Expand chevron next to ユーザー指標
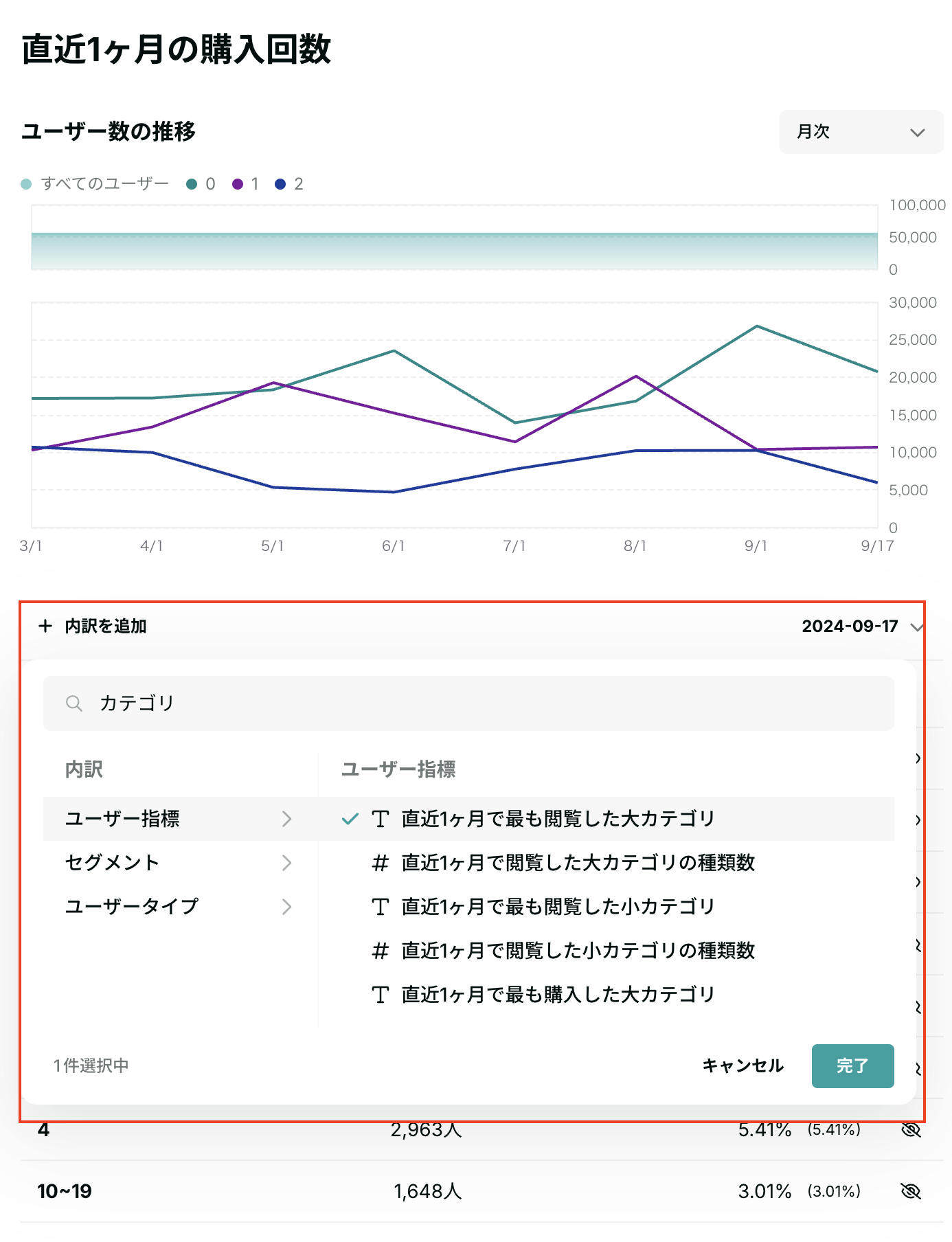The width and height of the screenshot is (952, 1242). pyautogui.click(x=287, y=819)
